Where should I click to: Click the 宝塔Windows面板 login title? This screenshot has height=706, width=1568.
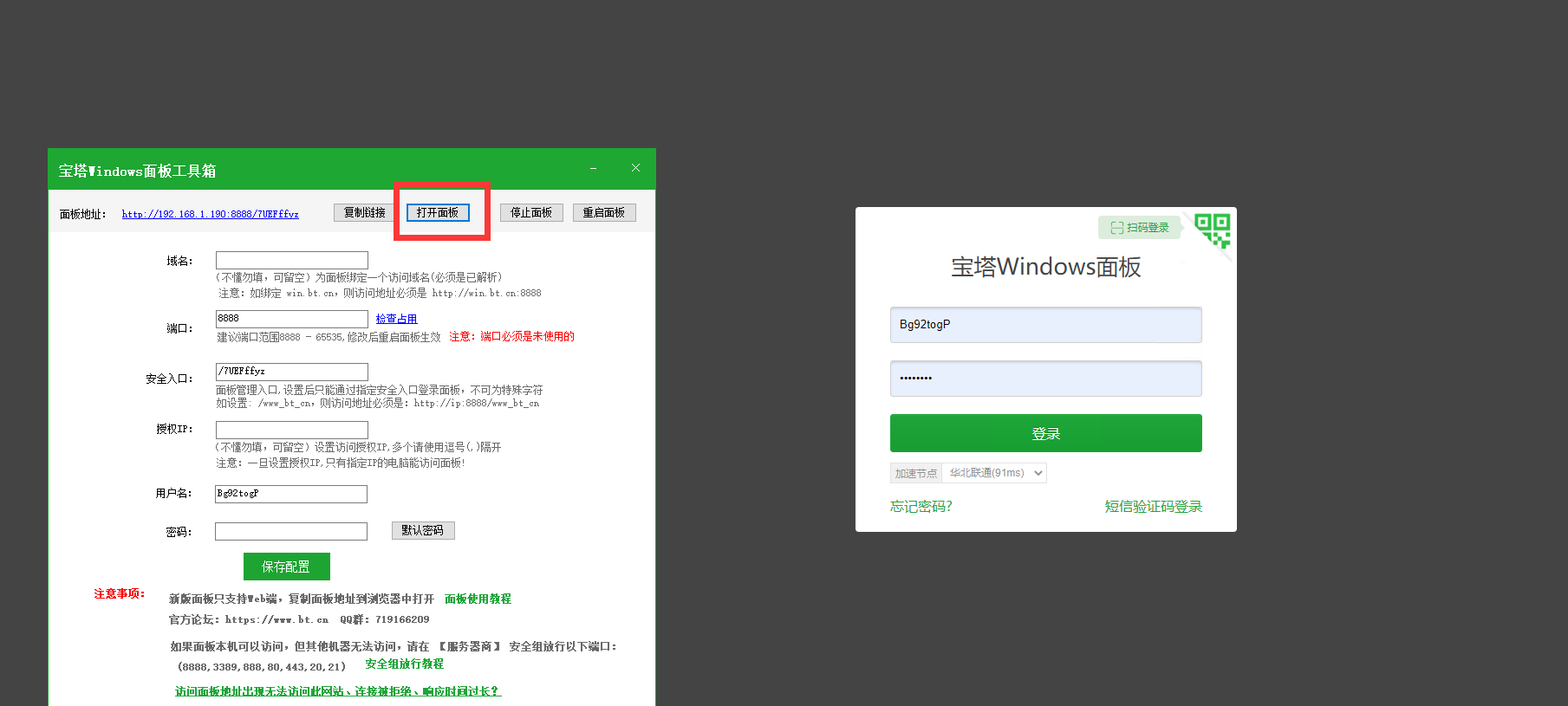[x=1046, y=267]
